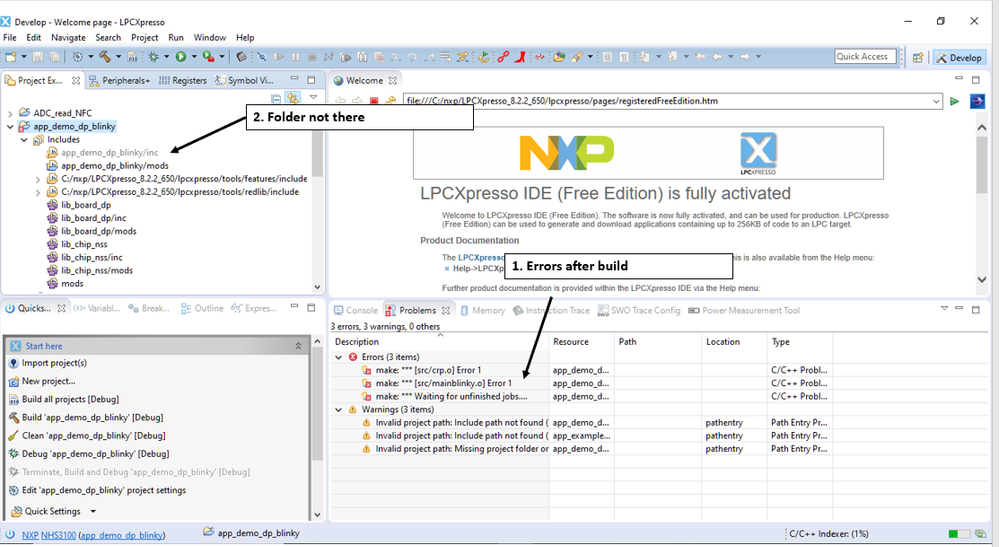Open the URL address combo dropdown arrow
Screen dimensions: 999x547
[x=936, y=101]
